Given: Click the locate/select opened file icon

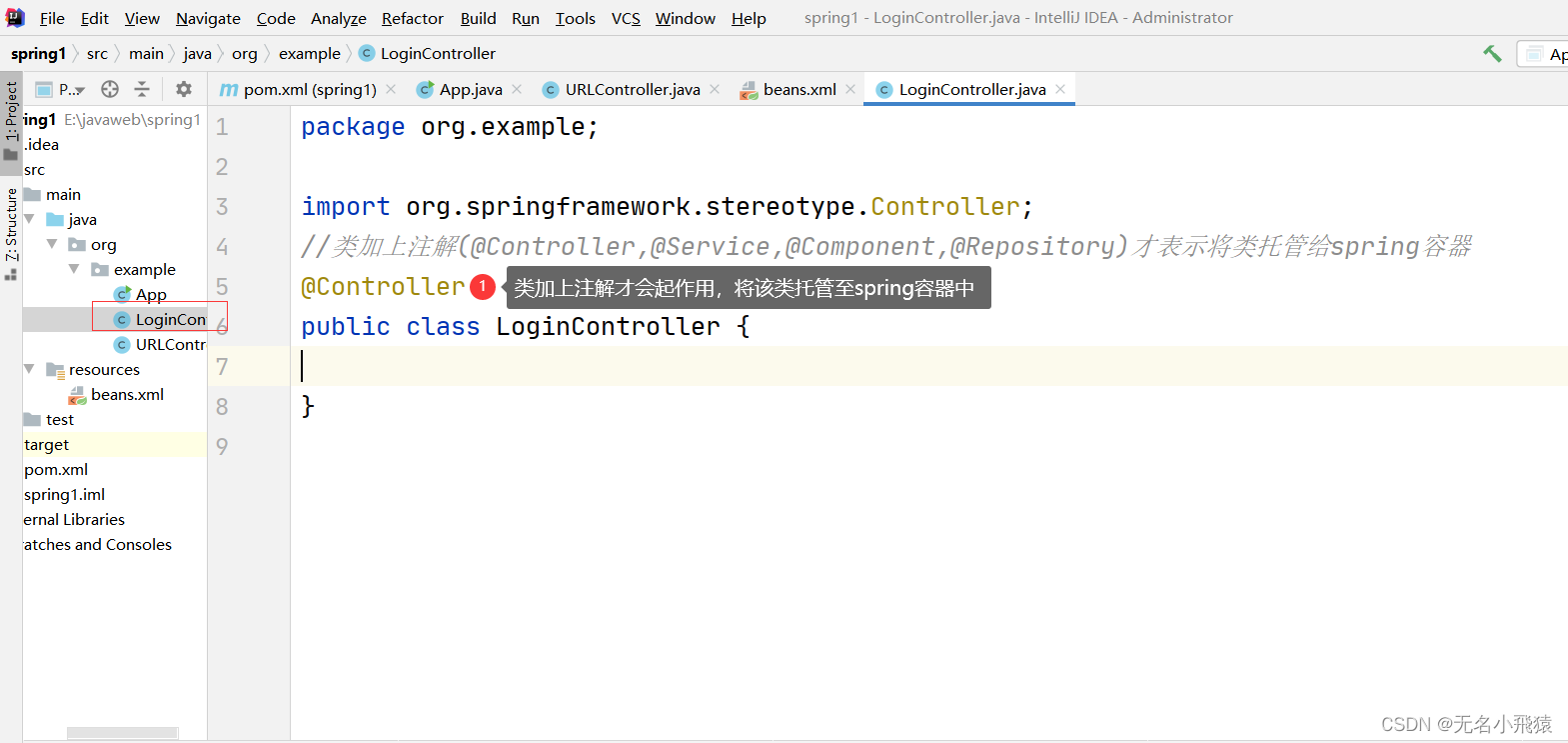Looking at the screenshot, I should (110, 89).
